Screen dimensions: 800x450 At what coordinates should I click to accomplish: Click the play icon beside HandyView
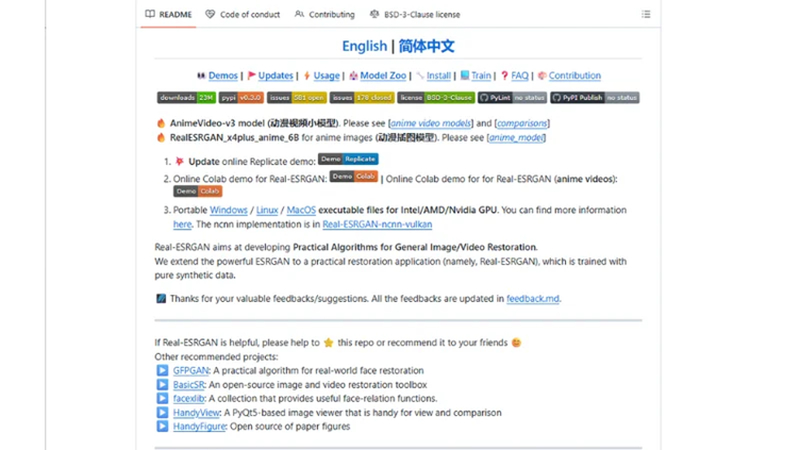point(162,413)
